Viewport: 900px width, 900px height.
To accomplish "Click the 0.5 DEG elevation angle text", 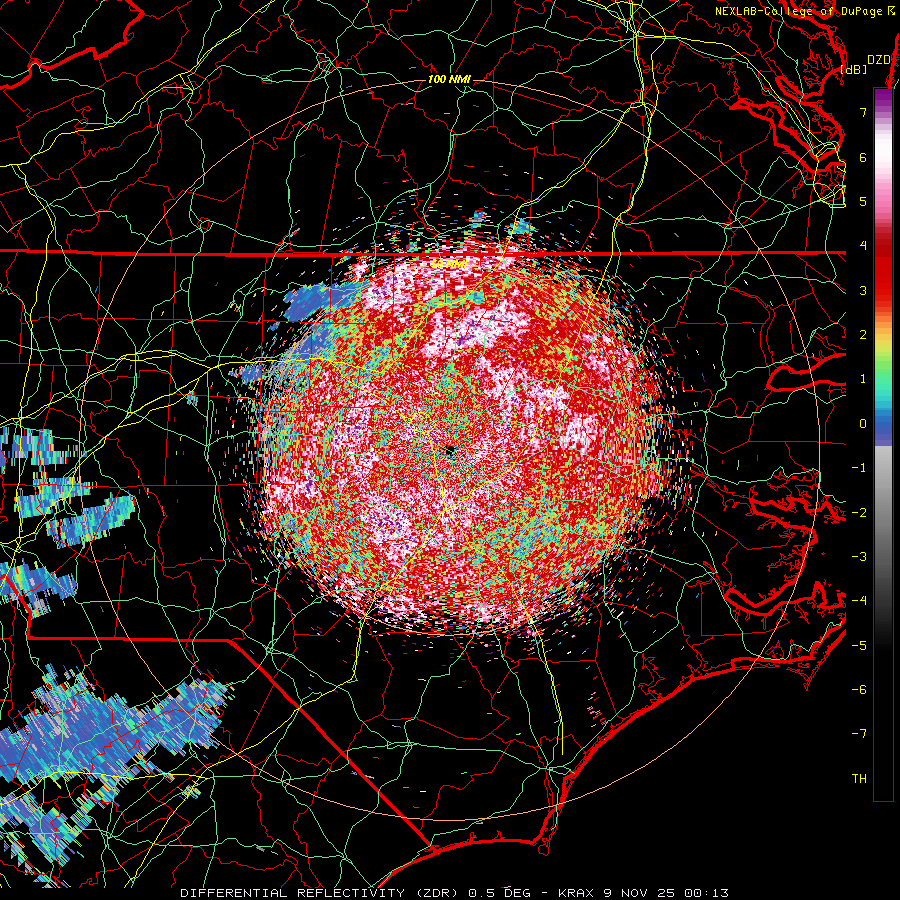I will pos(499,893).
